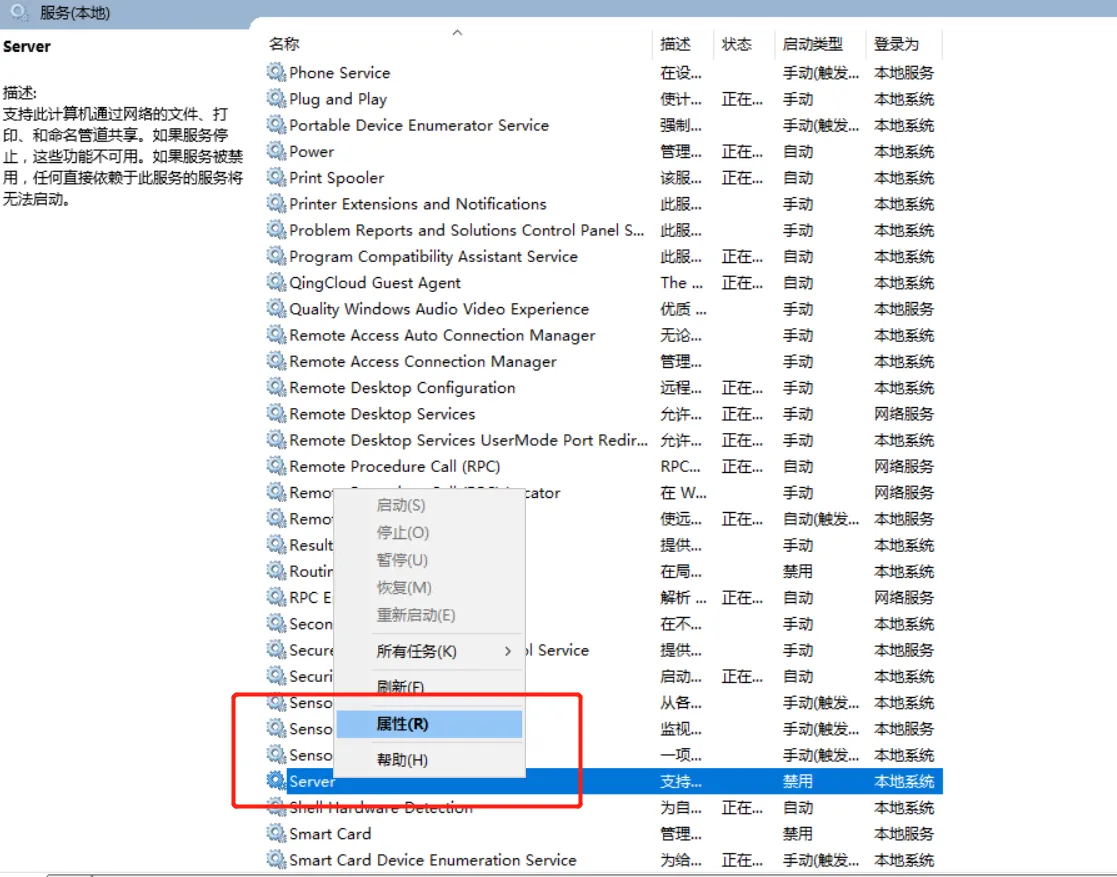Select the Plug and Play service row
The height and width of the screenshot is (877, 1117).
(338, 99)
